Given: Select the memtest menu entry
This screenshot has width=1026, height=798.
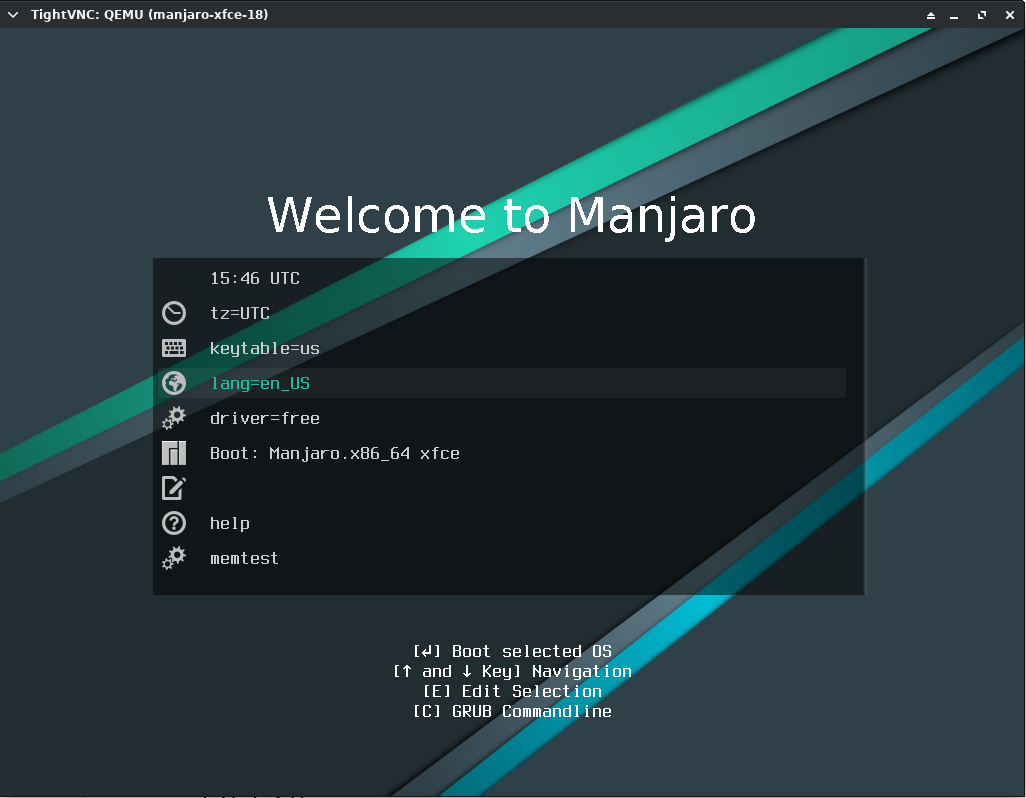Looking at the screenshot, I should click(x=245, y=558).
